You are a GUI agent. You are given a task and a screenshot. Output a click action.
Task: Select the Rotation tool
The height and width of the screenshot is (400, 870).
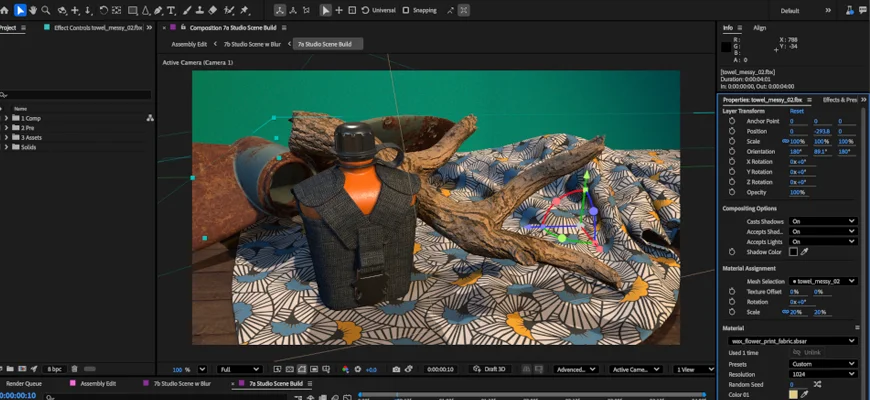pos(103,10)
